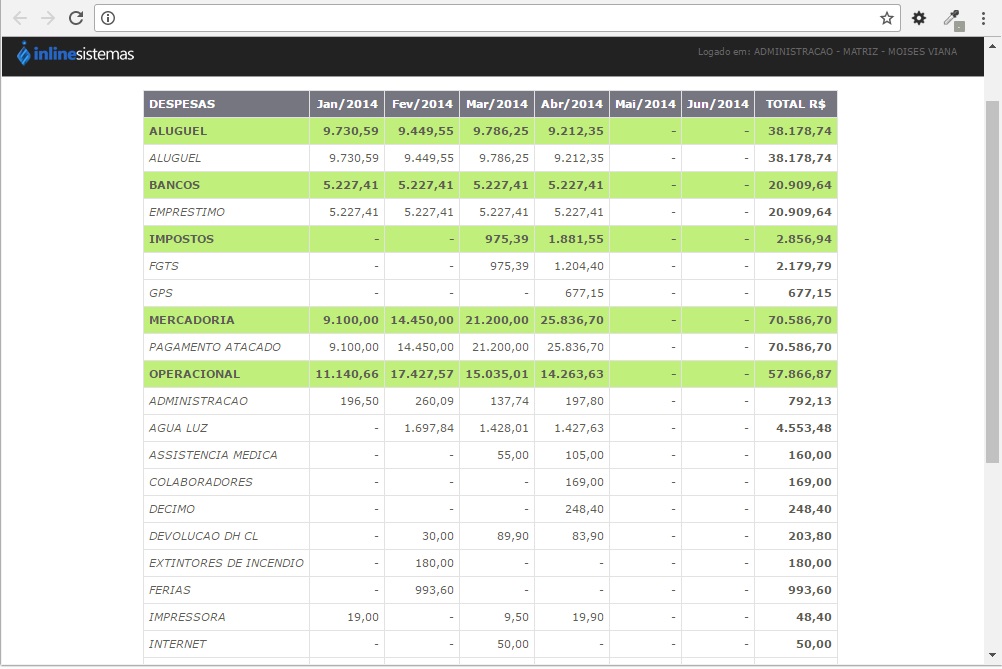Click the green ALUGUEL category row label
The height and width of the screenshot is (669, 1002).
(178, 131)
